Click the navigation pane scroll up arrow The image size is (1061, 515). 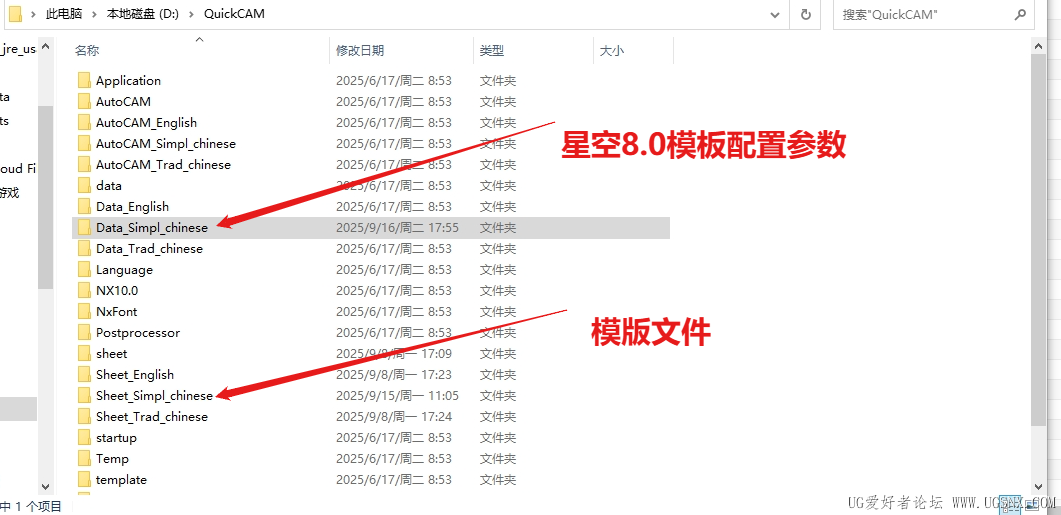click(x=45, y=47)
